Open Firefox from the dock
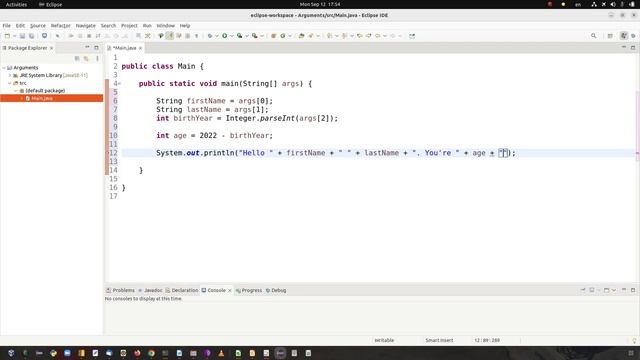The image size is (640, 360). [137, 353]
